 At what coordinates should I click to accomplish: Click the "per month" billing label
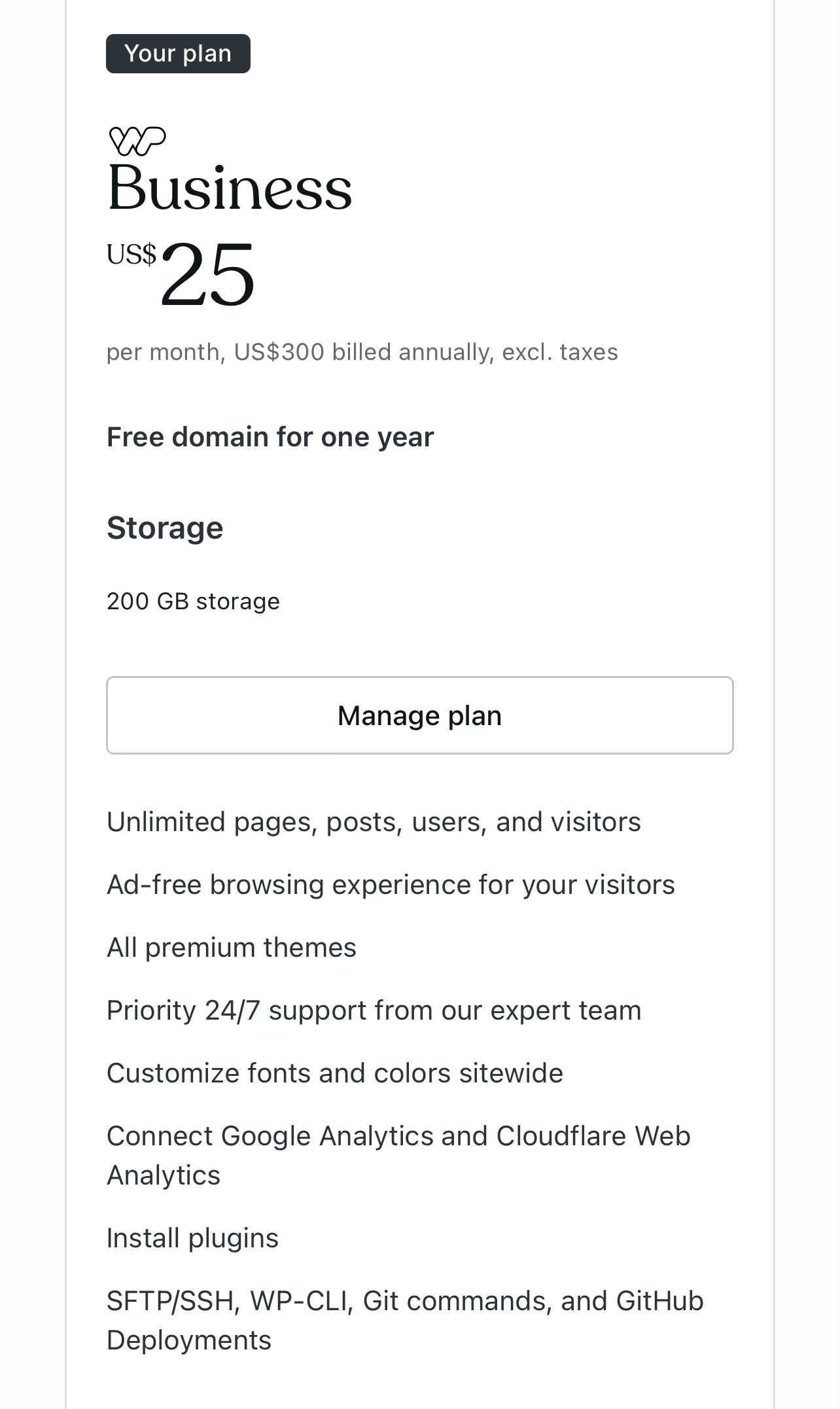click(x=163, y=352)
